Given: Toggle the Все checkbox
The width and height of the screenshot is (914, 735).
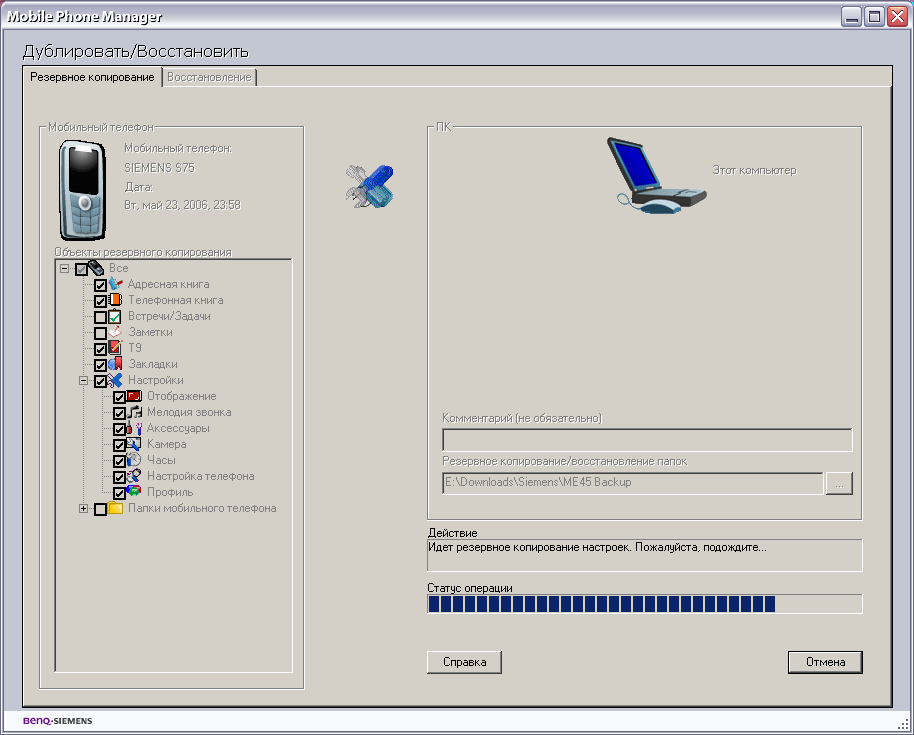Looking at the screenshot, I should coord(81,269).
